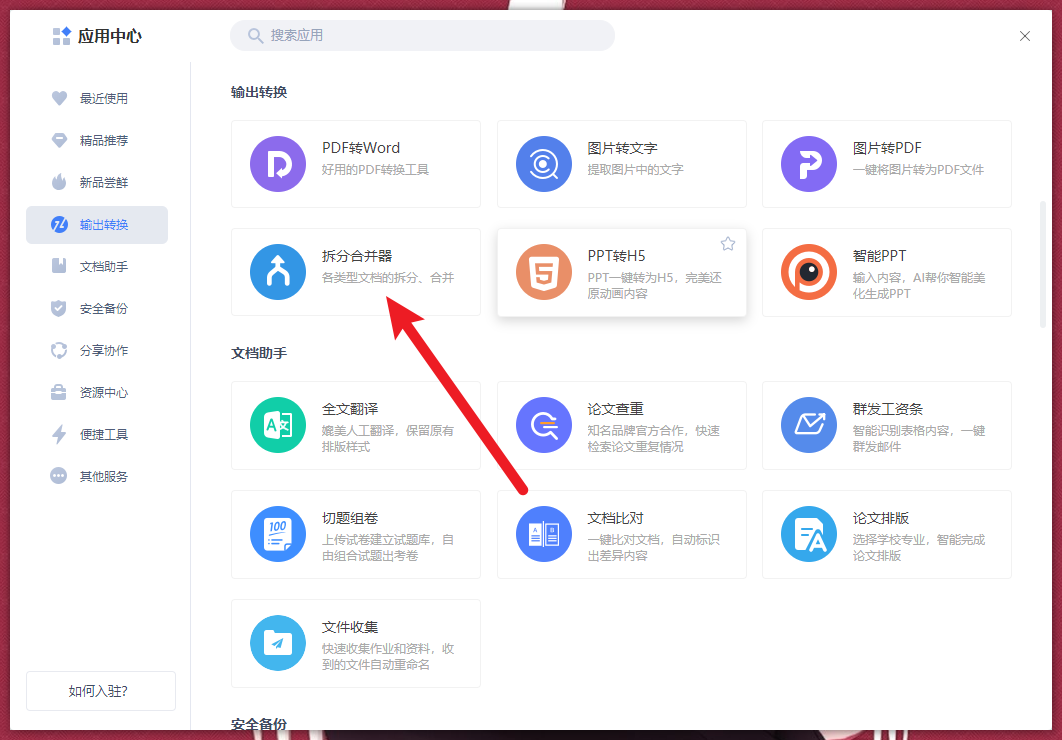Click description 一键将图片转为PDF文件

click(918, 169)
